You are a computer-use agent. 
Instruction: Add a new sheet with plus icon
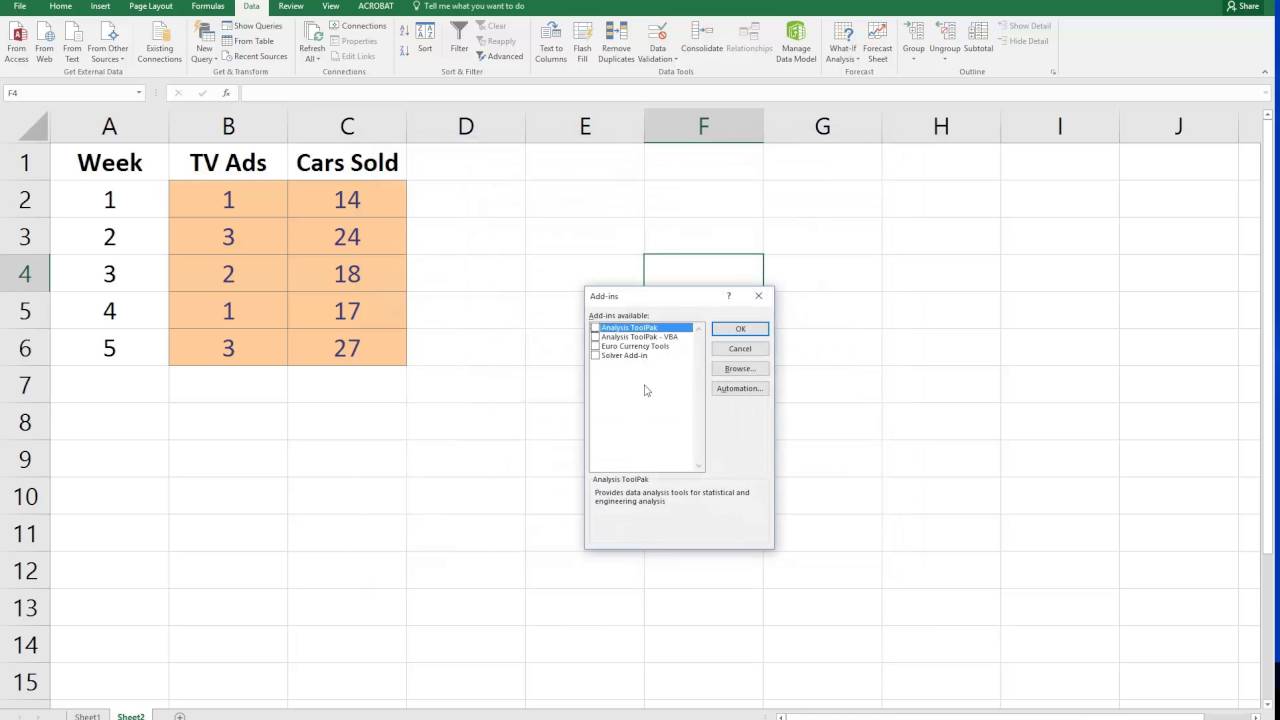pos(180,716)
